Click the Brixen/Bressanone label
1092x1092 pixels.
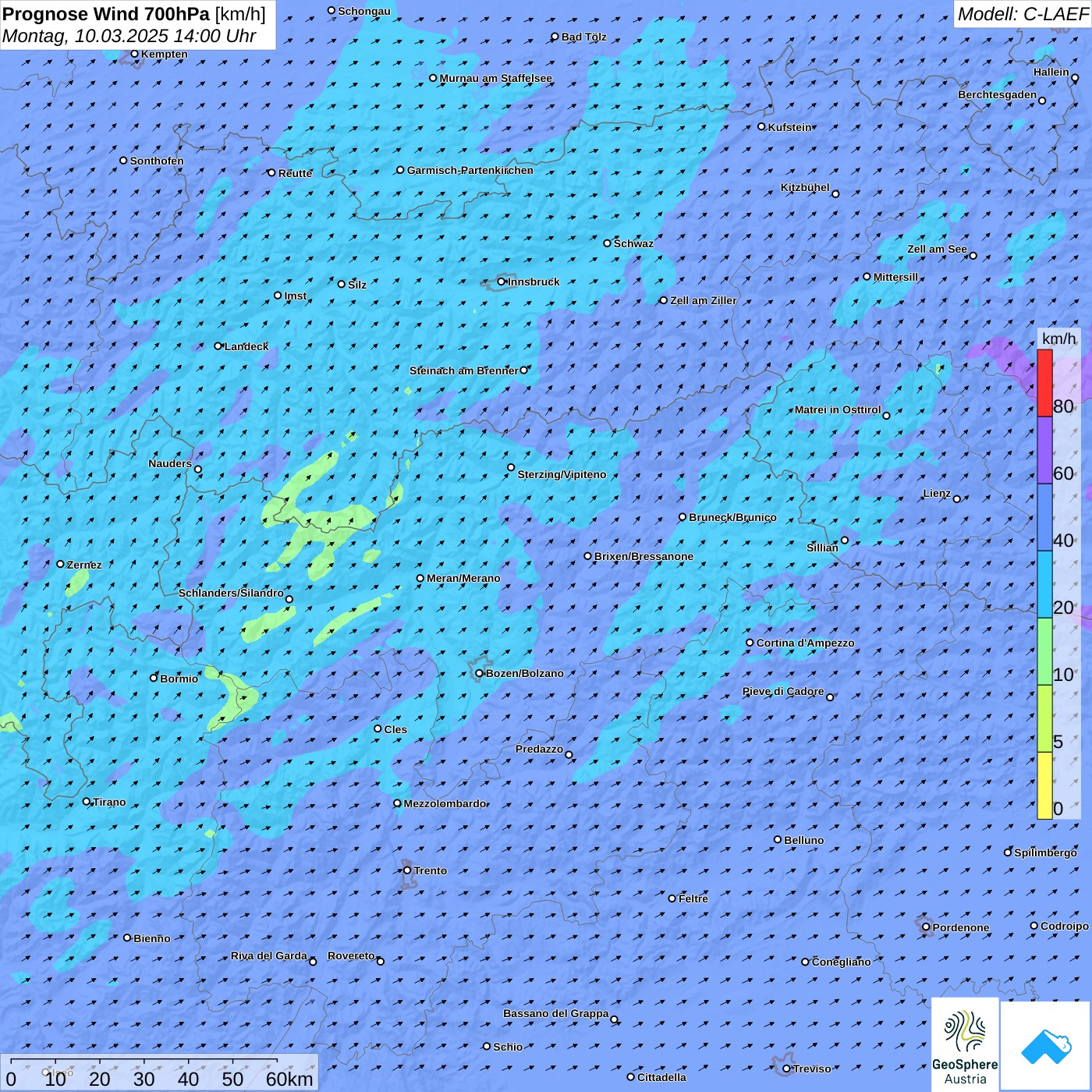point(643,556)
